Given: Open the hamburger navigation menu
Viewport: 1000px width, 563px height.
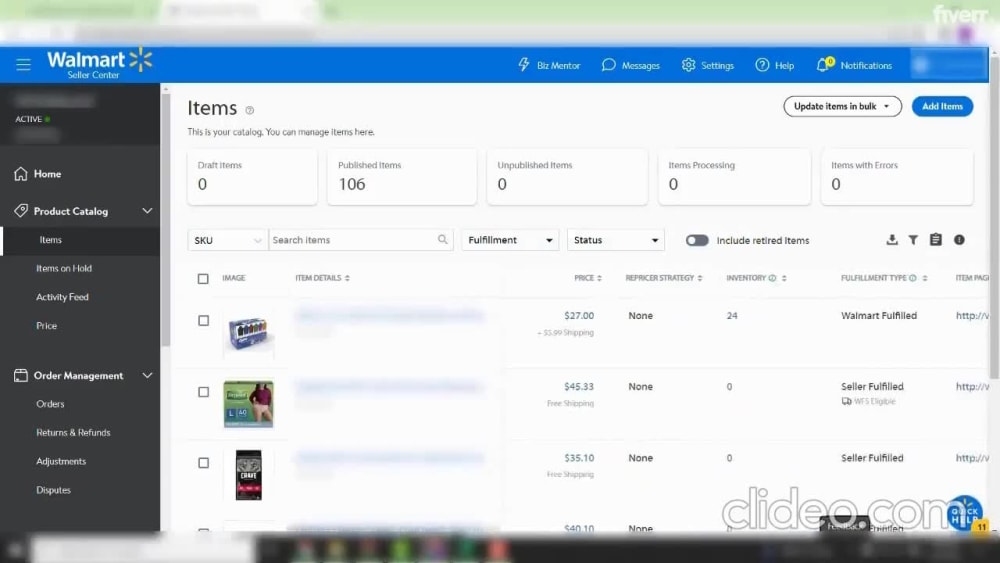Looking at the screenshot, I should (24, 64).
